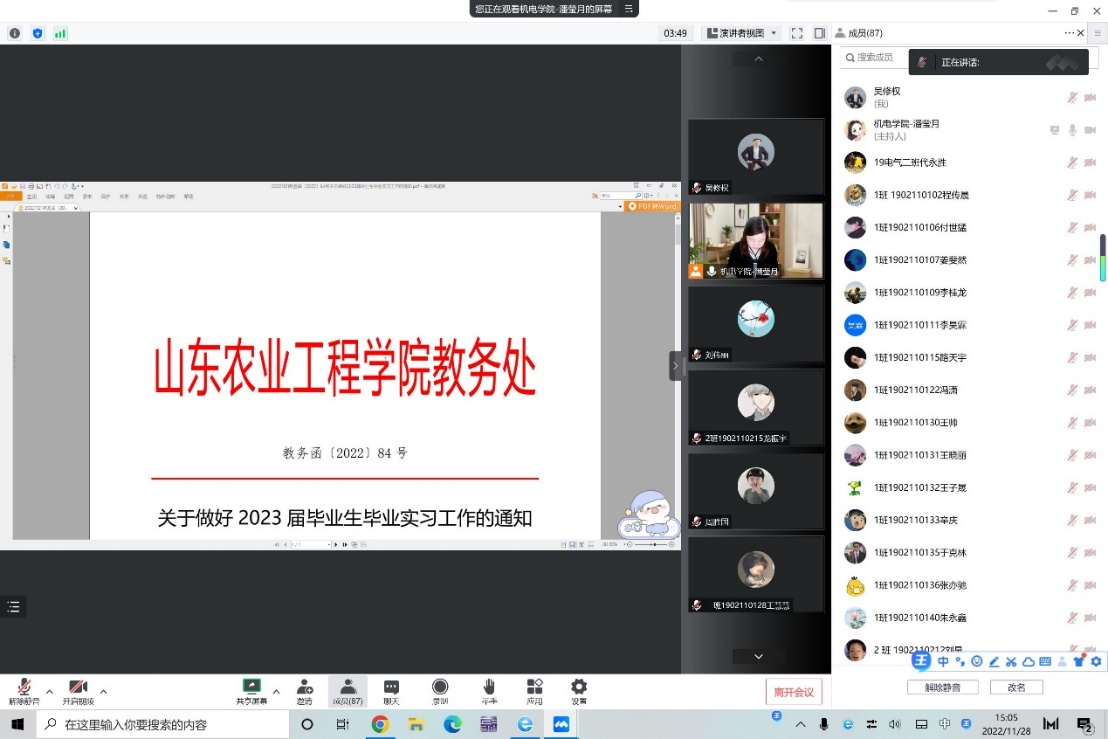
Task: Open the Share Screen option
Action: (251, 690)
